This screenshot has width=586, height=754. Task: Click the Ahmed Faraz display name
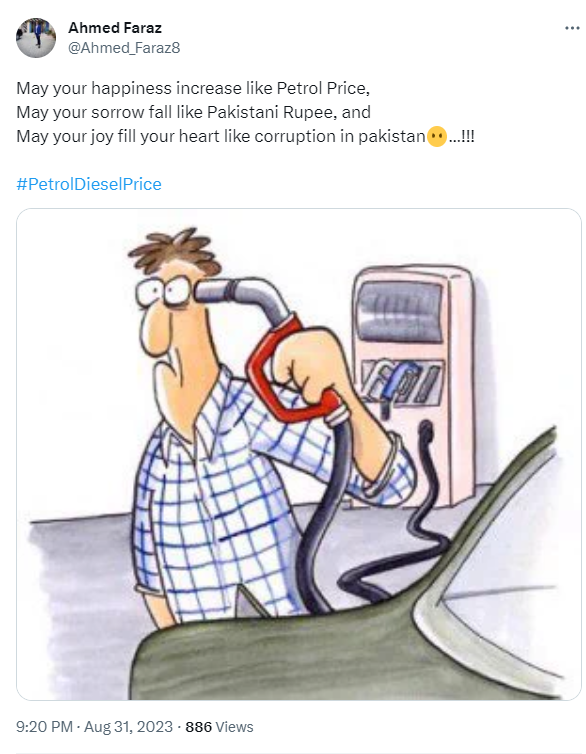115,28
